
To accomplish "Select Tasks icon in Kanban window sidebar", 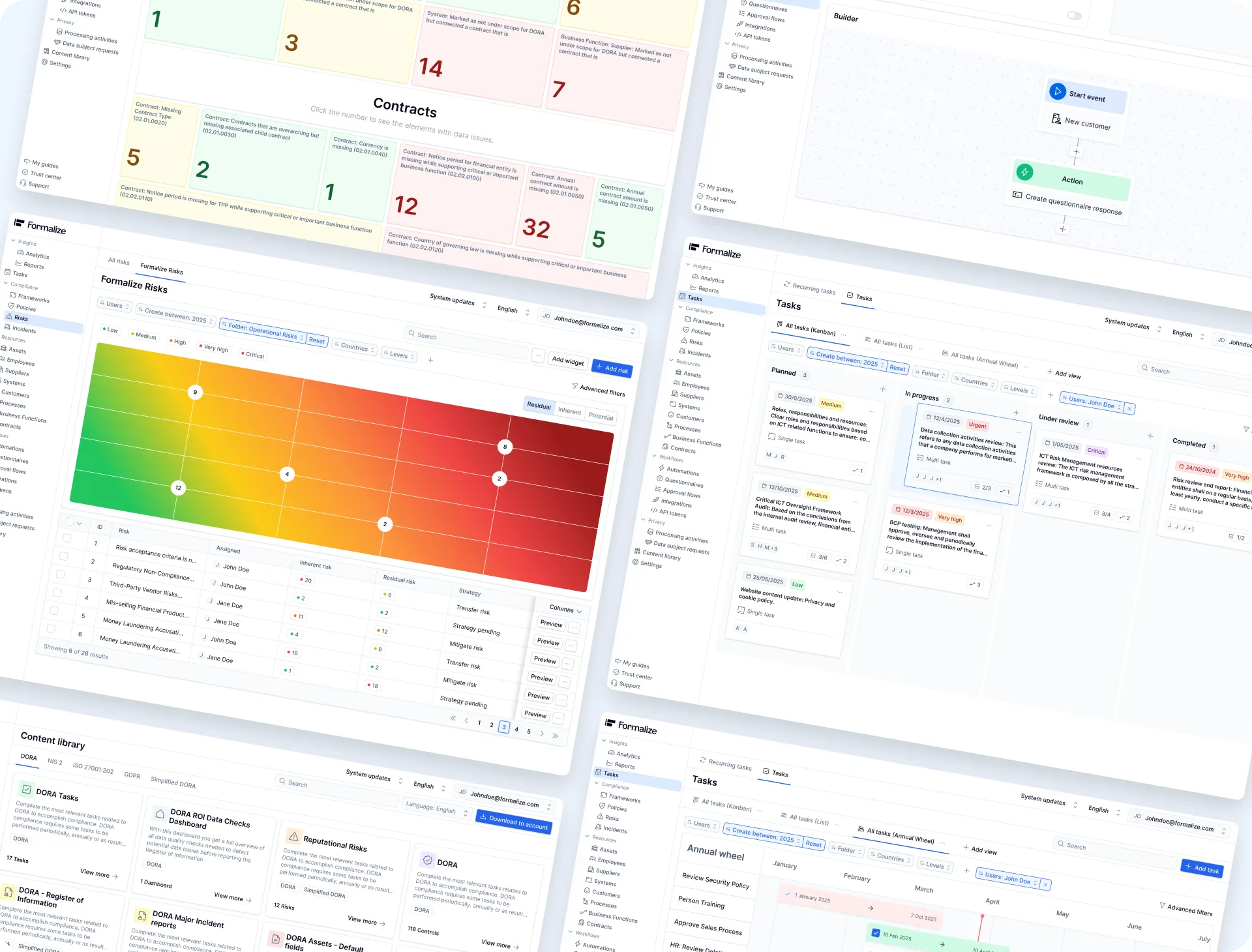I will (682, 297).
